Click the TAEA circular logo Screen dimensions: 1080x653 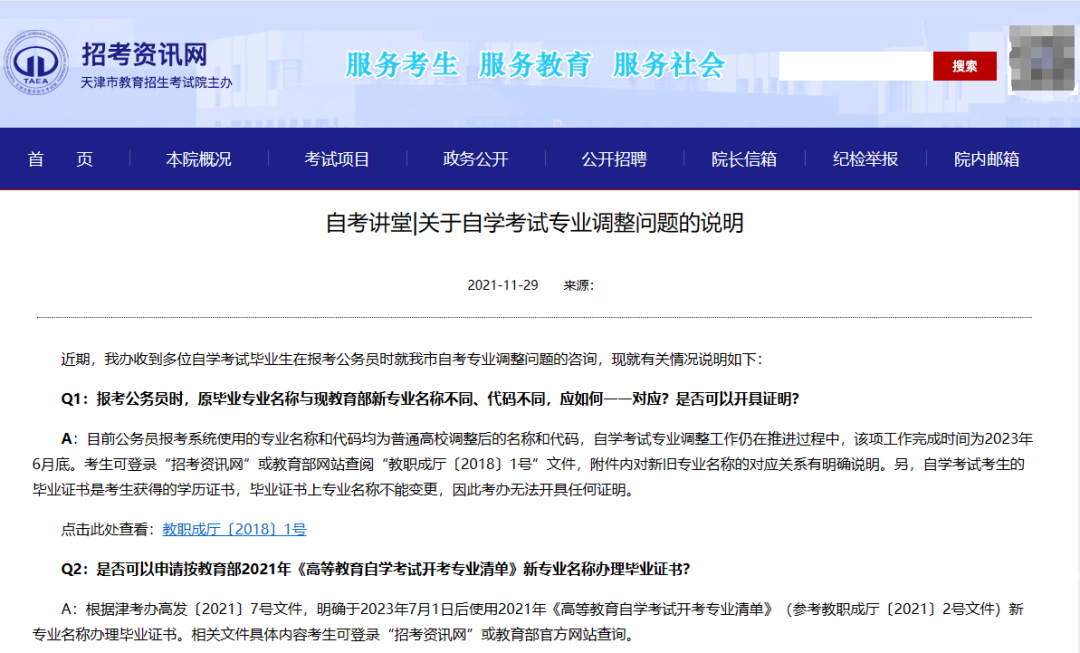35,62
